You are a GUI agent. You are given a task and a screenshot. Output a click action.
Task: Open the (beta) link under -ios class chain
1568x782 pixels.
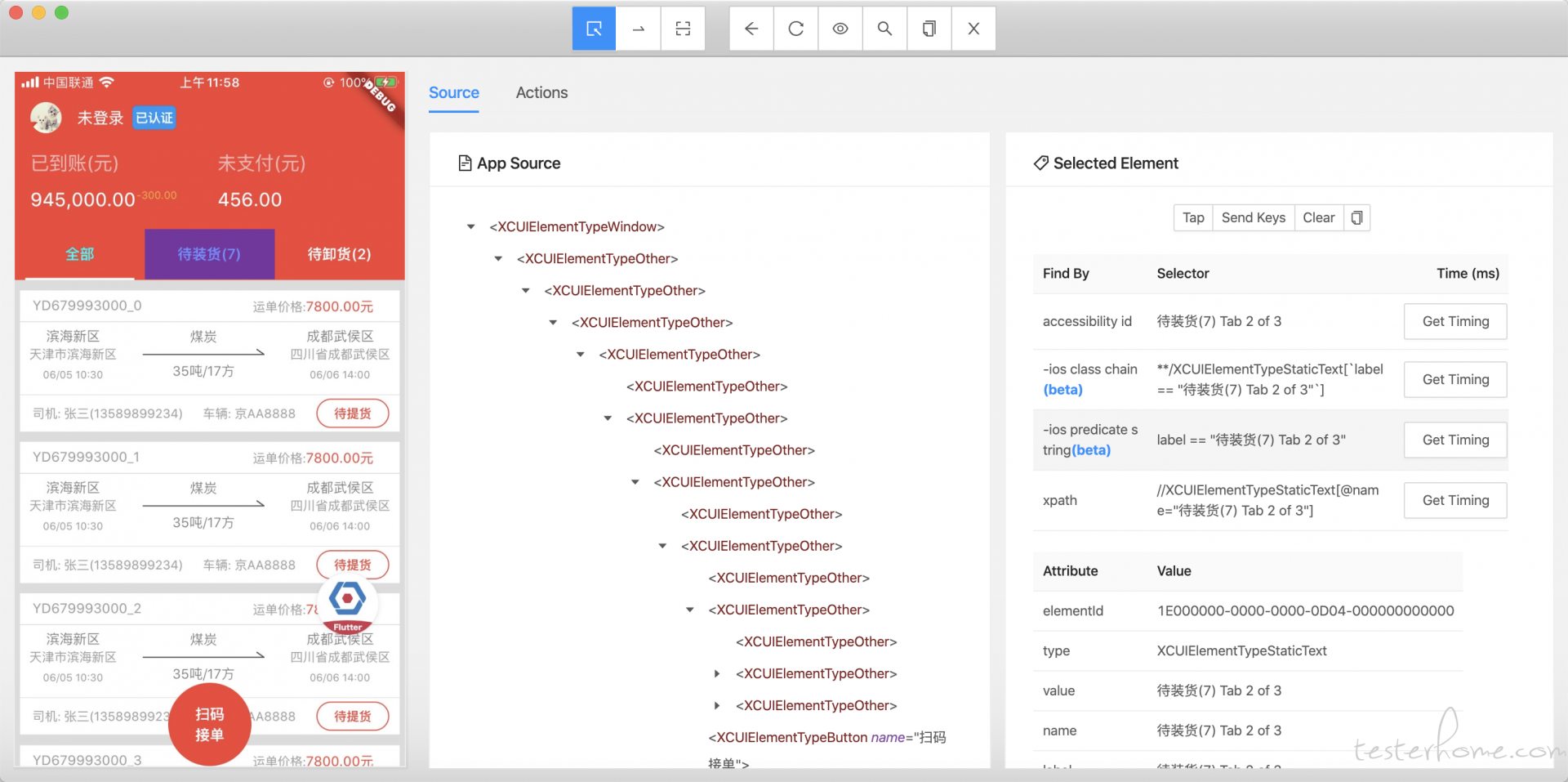pos(1063,390)
